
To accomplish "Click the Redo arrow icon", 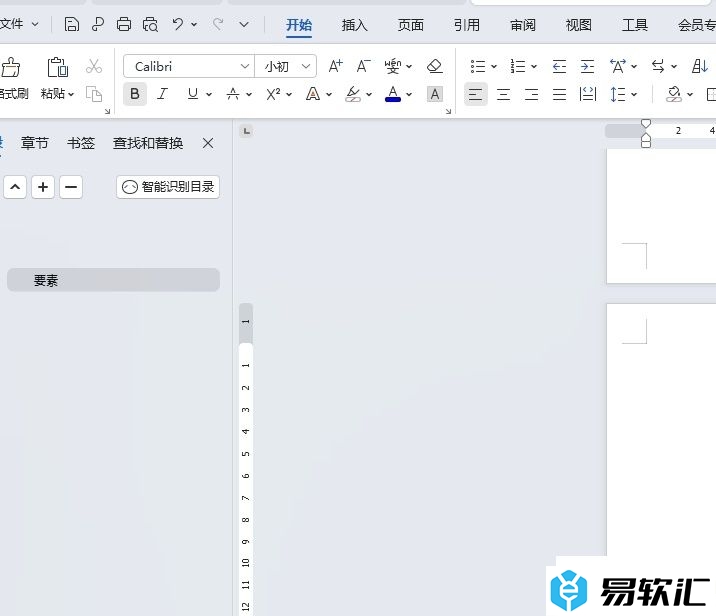I will pos(218,24).
